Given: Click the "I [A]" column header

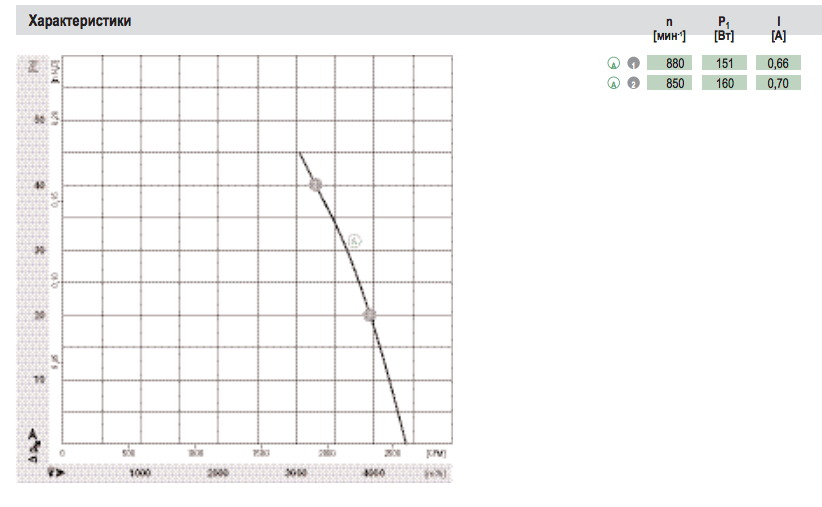Looking at the screenshot, I should click(x=778, y=29).
